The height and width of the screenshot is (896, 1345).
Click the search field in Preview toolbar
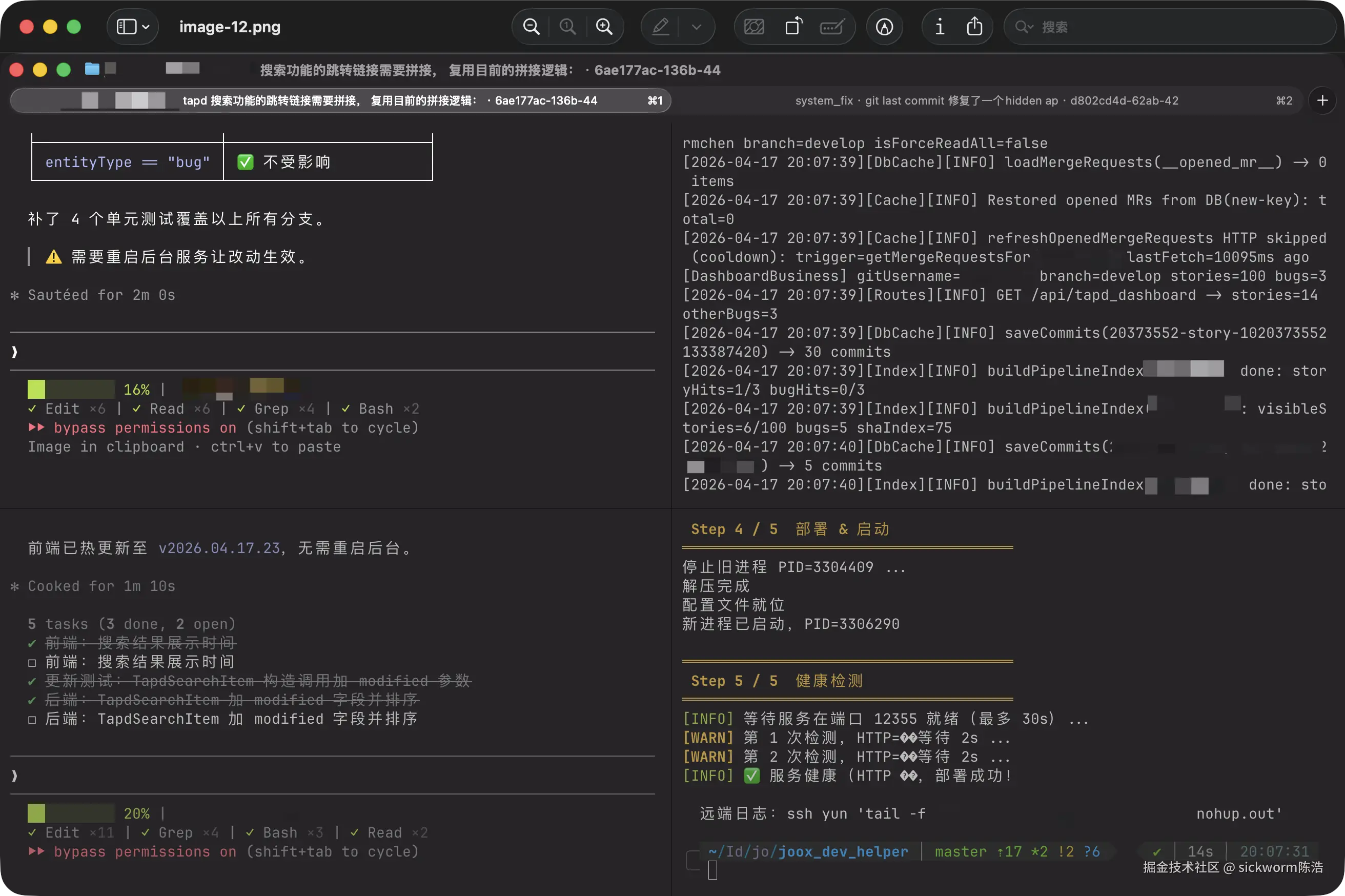[1169, 27]
